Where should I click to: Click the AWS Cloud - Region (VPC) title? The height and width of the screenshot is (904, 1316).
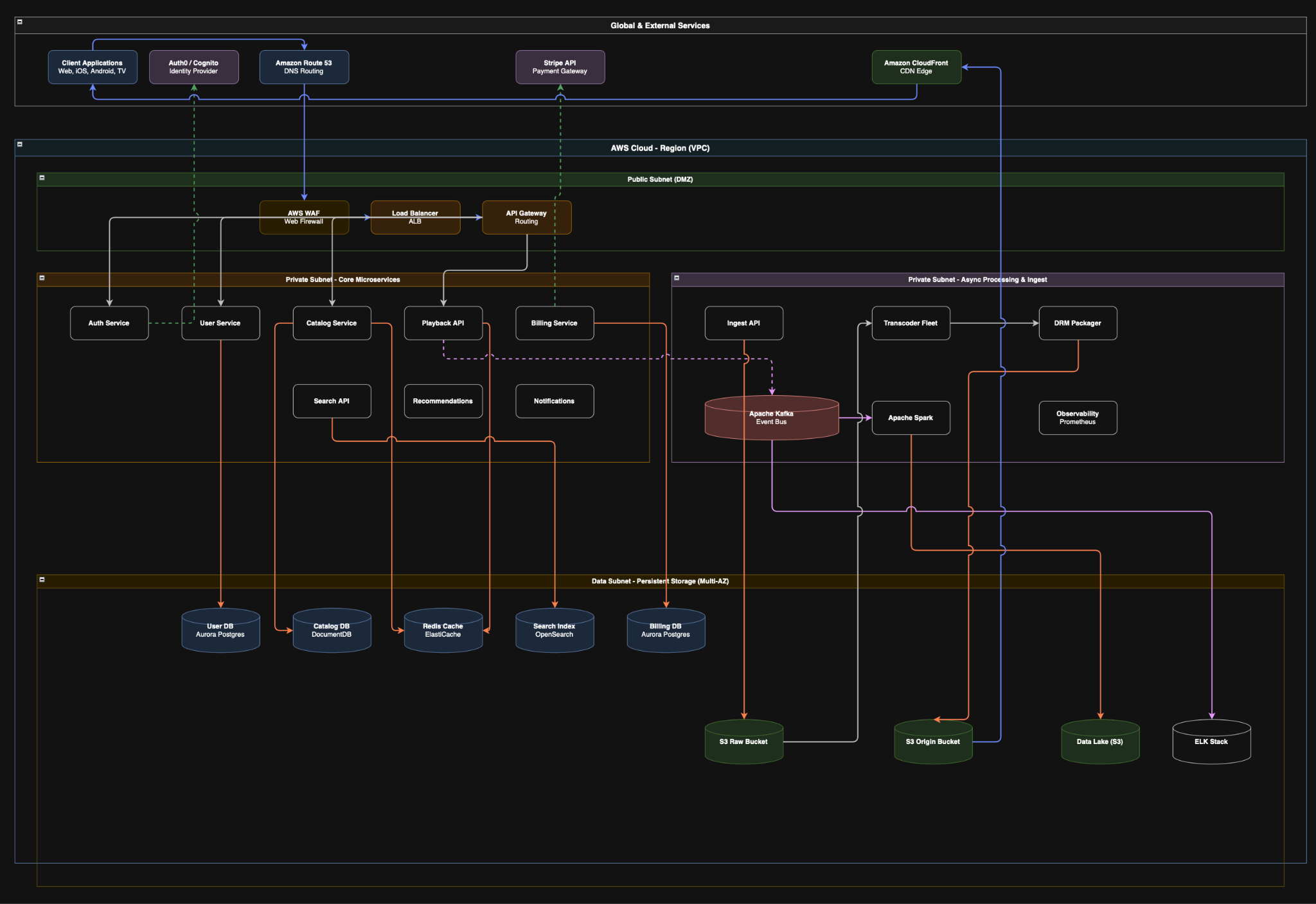point(660,148)
